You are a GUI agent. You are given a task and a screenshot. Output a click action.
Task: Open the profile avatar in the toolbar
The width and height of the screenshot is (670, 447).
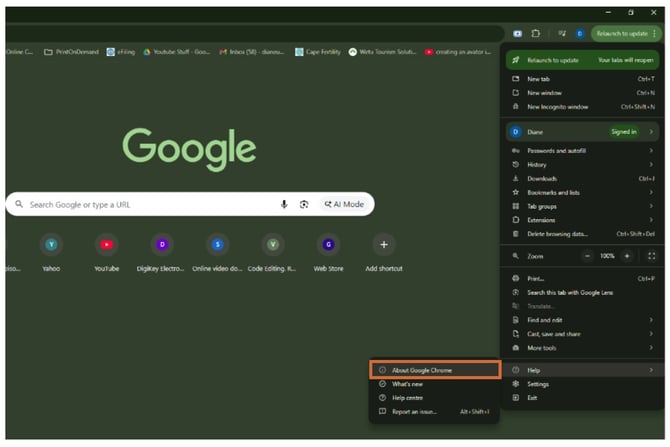(x=580, y=33)
